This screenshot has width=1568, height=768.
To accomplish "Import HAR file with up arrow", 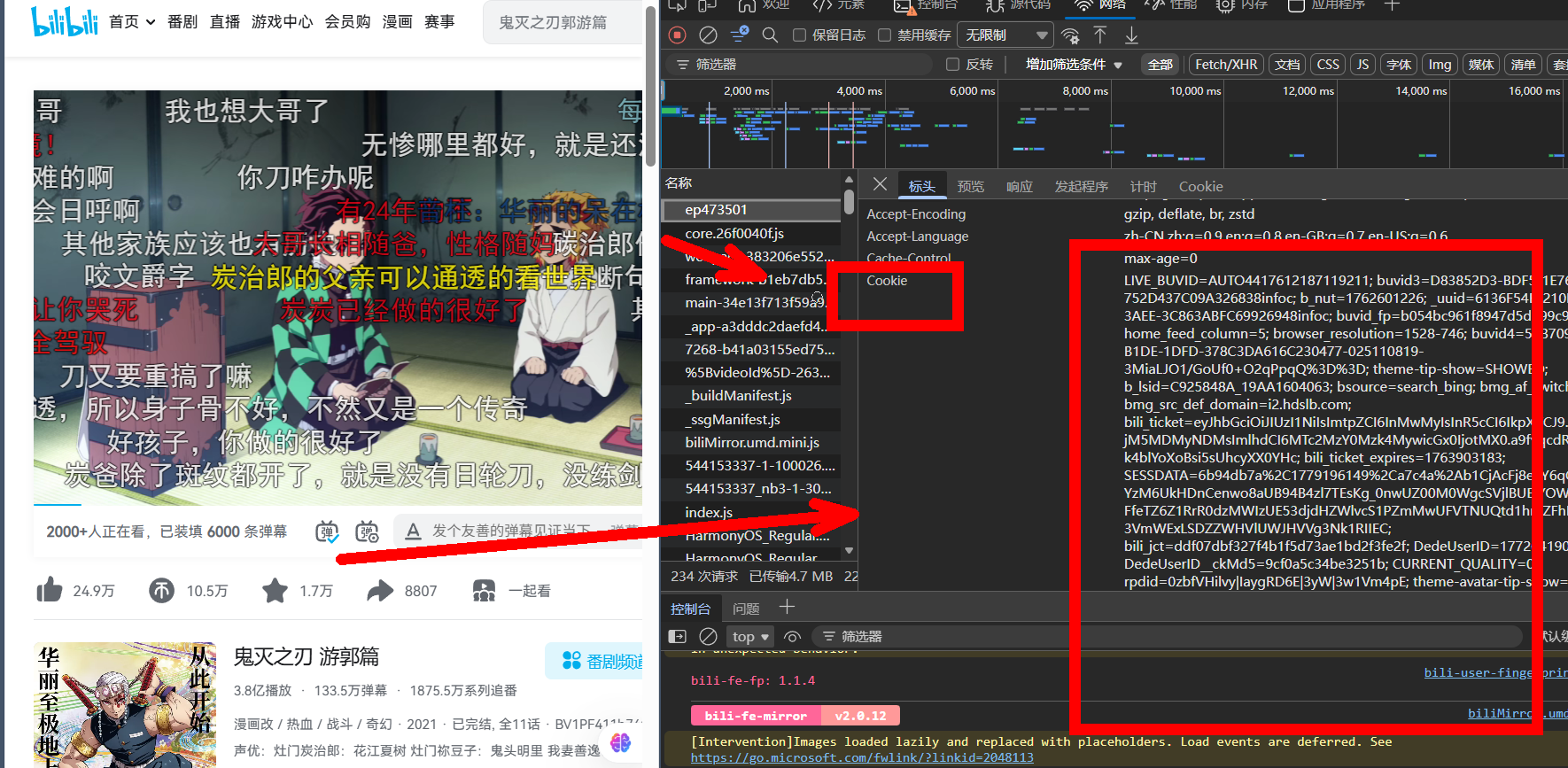I will point(1100,35).
